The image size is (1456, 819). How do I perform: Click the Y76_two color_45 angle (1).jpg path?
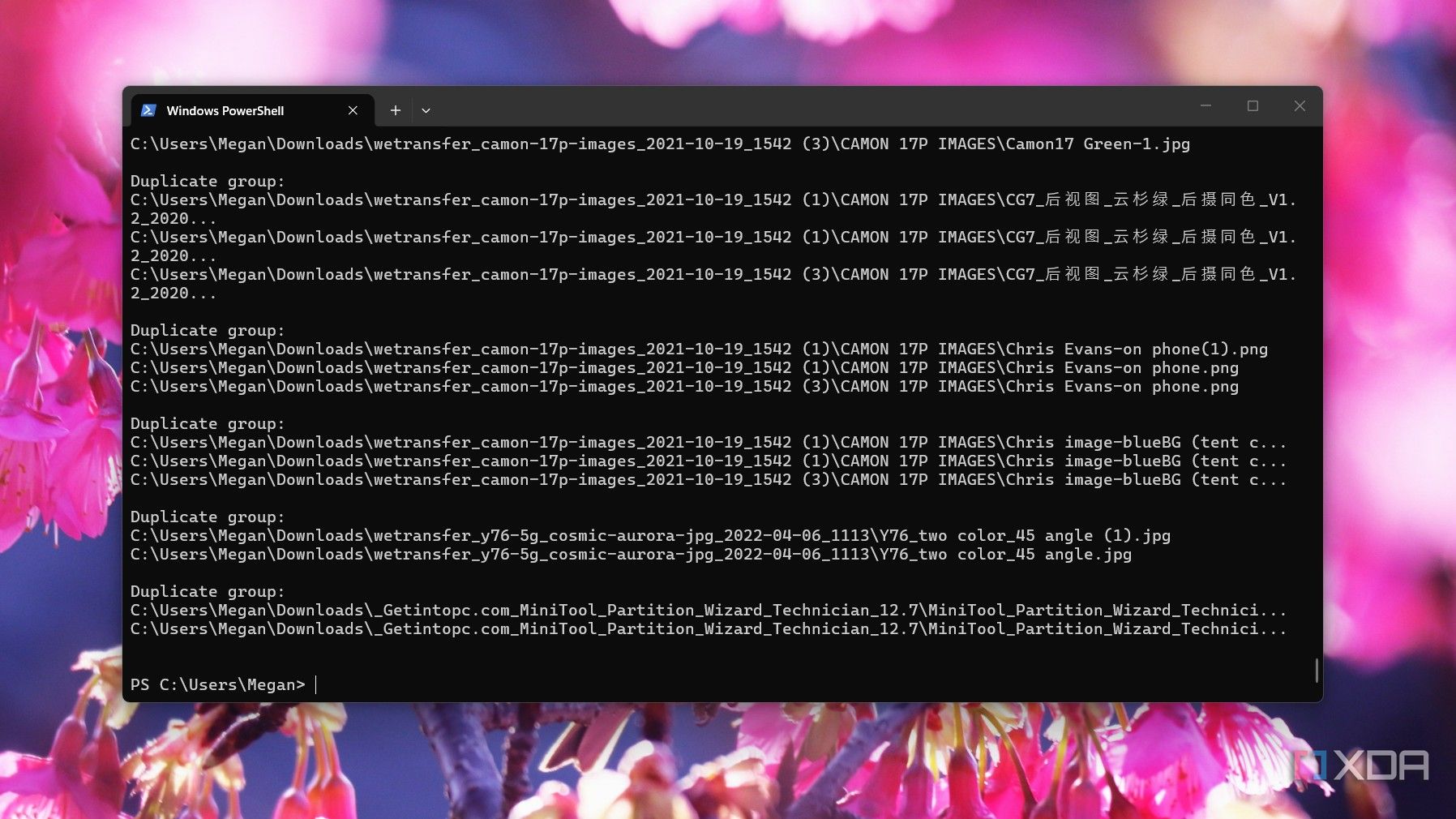(650, 536)
